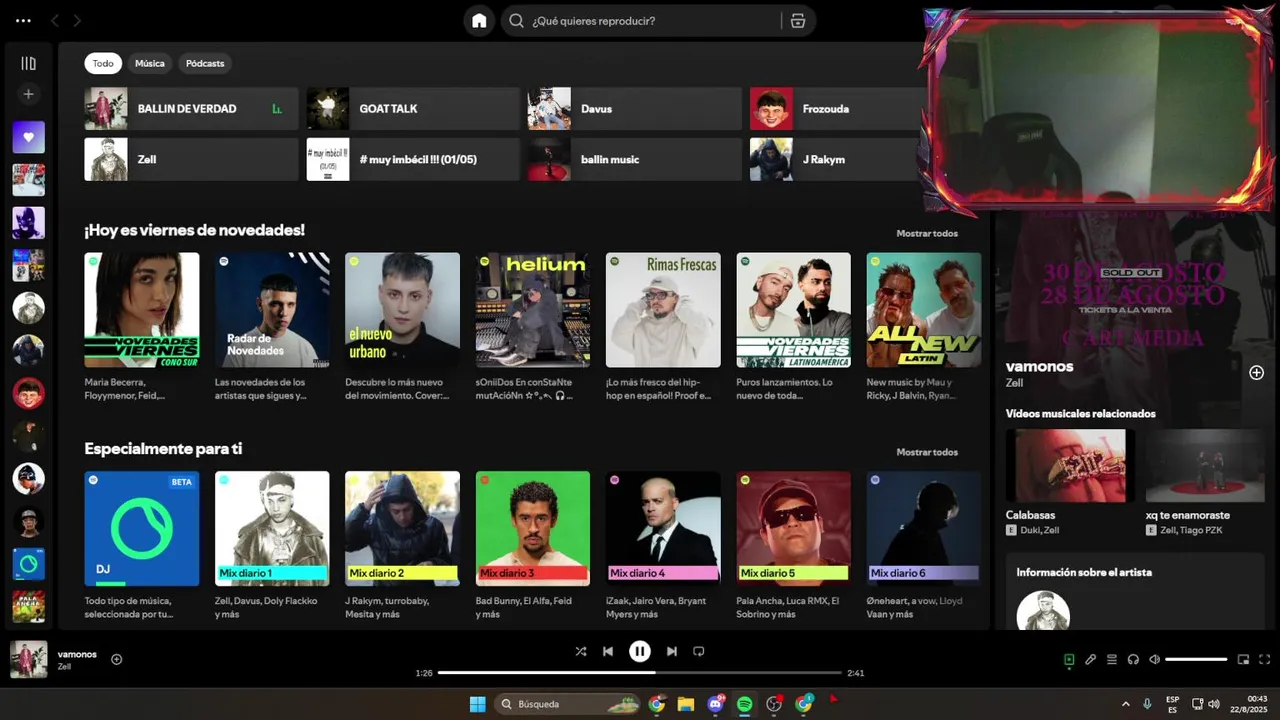Open helium playlist cover
Viewport: 1280px width, 720px height.
[533, 310]
